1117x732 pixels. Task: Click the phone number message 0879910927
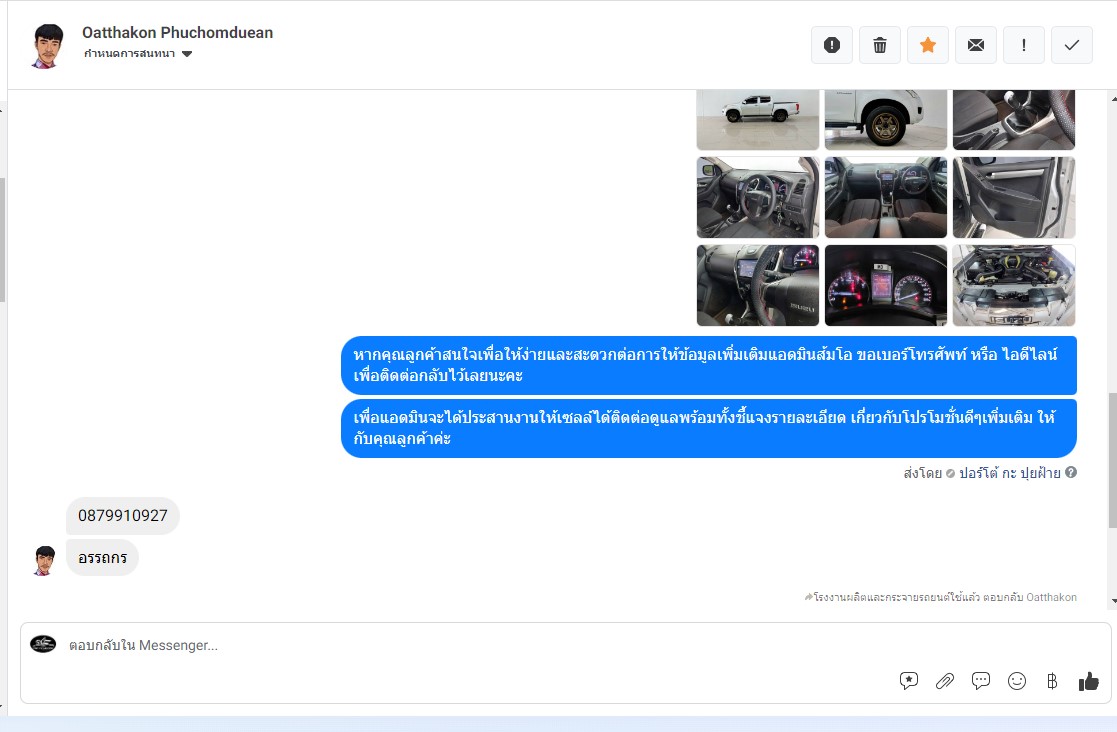point(123,516)
